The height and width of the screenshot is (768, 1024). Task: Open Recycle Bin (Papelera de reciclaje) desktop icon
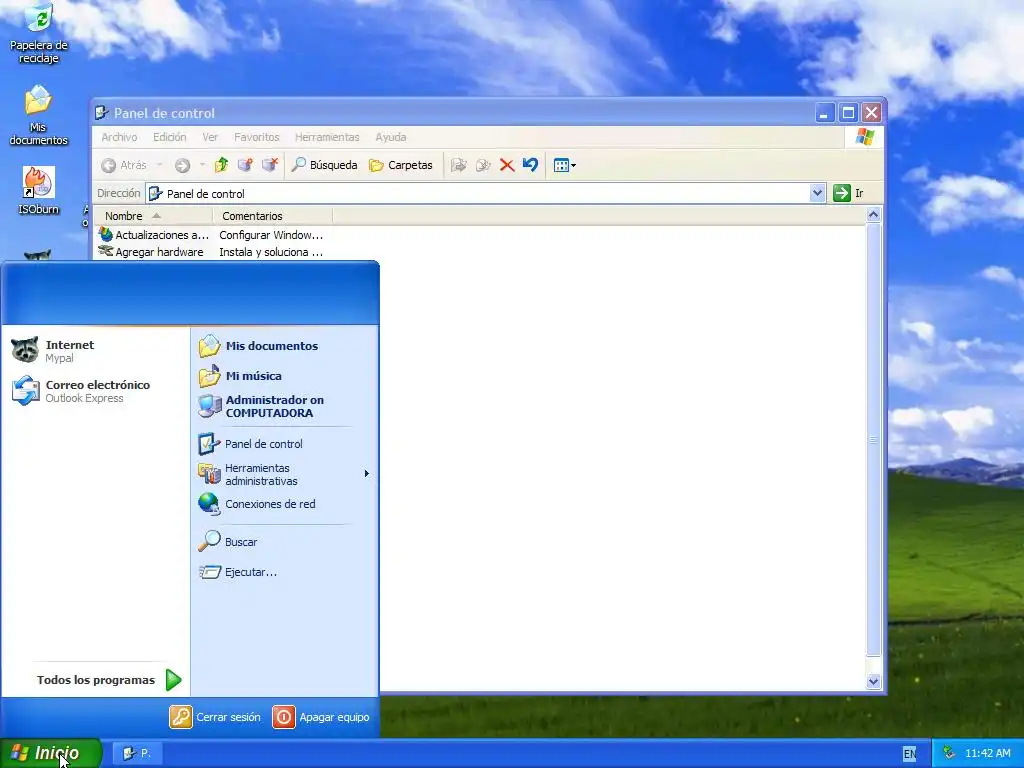(39, 33)
